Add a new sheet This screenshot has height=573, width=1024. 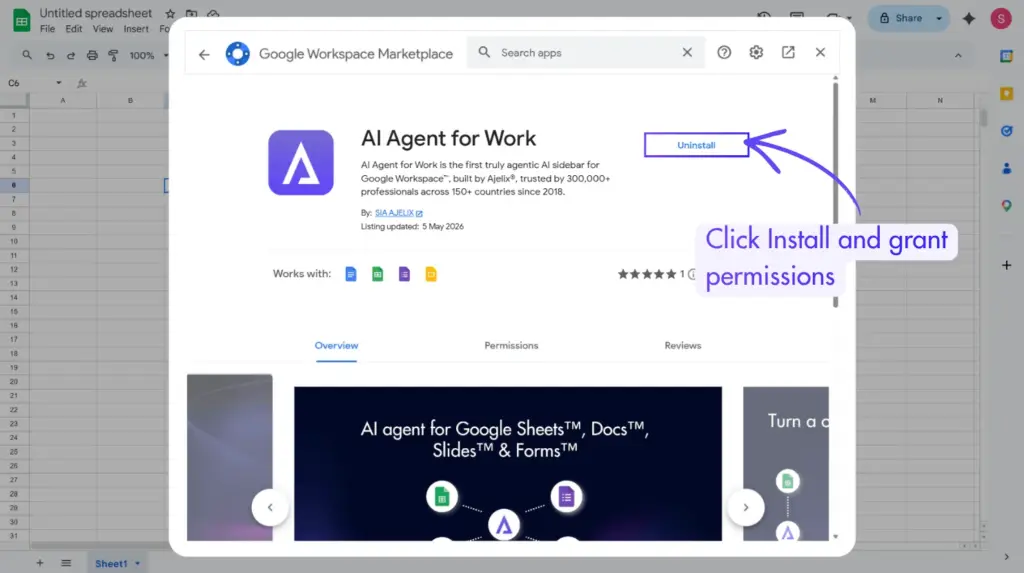(x=40, y=563)
